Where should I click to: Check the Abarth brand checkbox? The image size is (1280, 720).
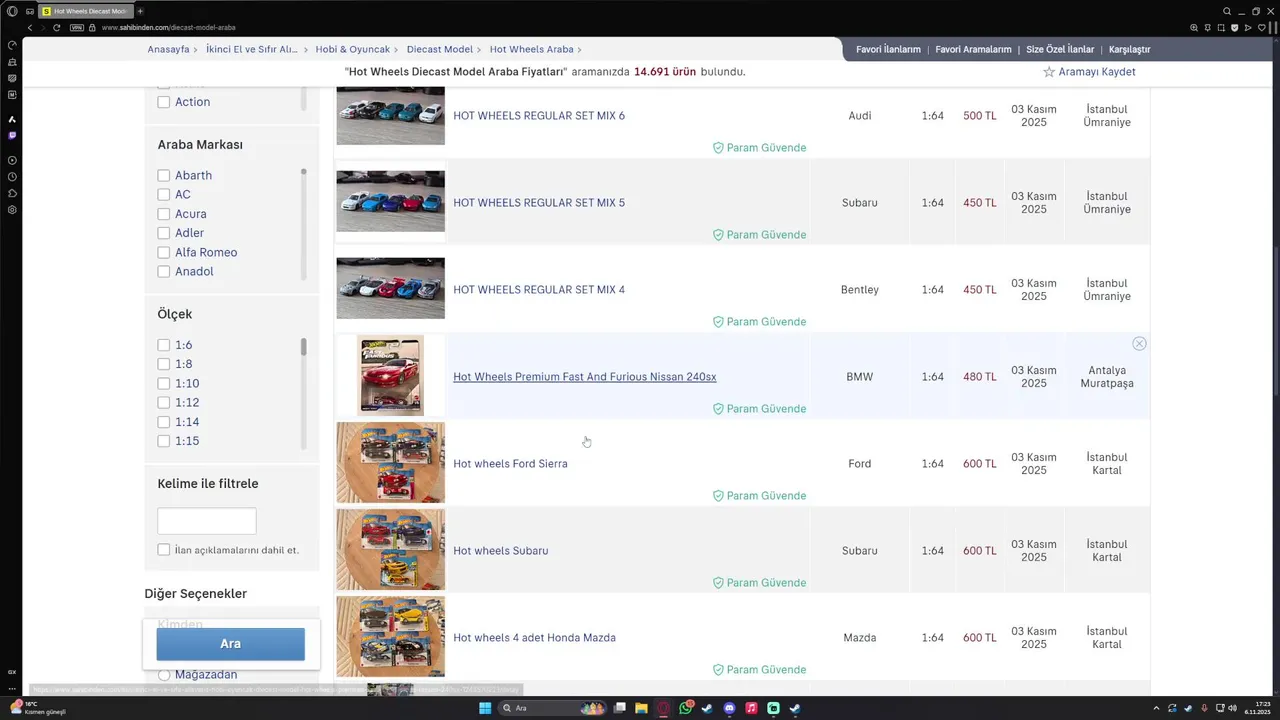(164, 175)
